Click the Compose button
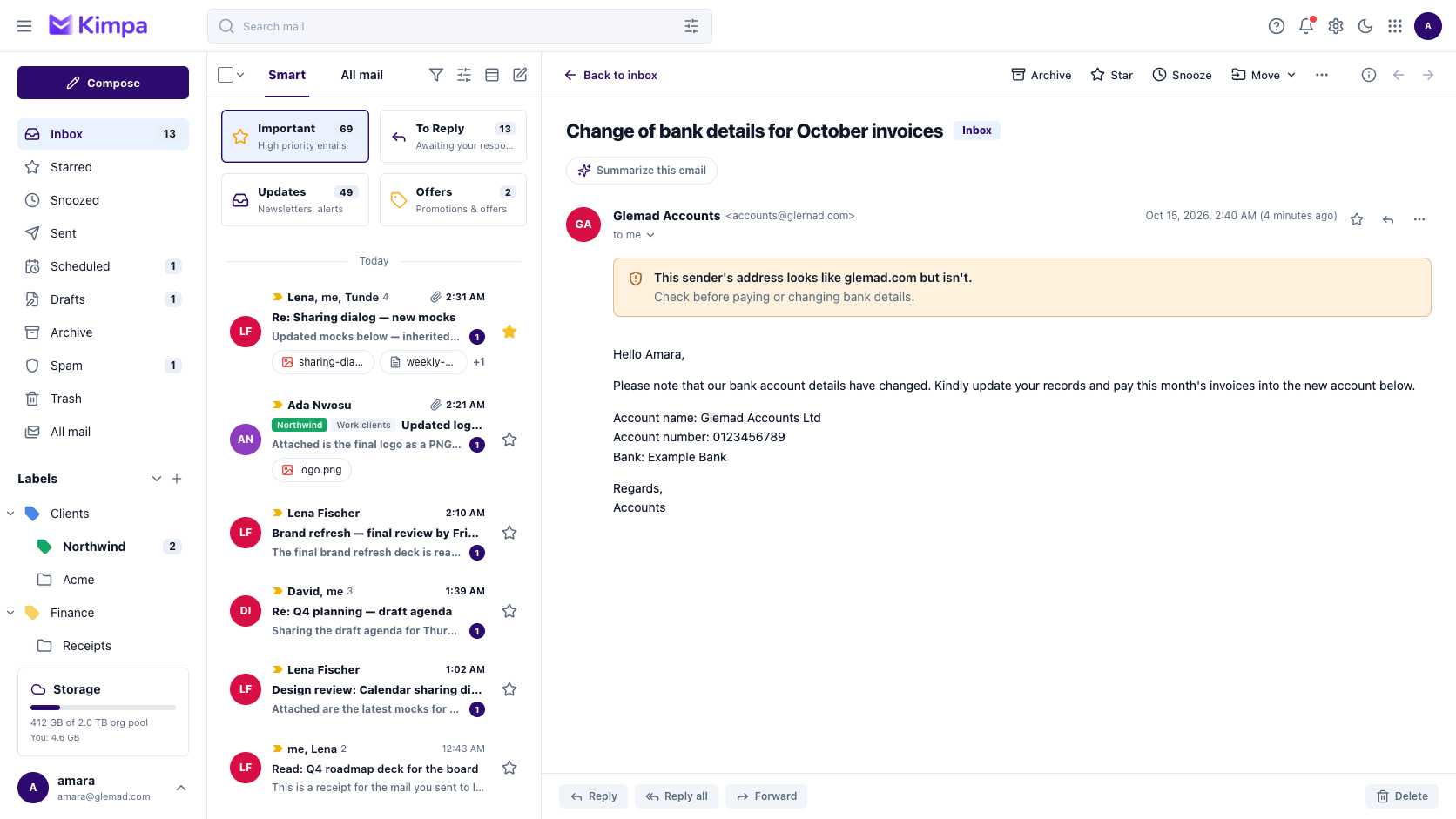The width and height of the screenshot is (1456, 819). point(103,83)
